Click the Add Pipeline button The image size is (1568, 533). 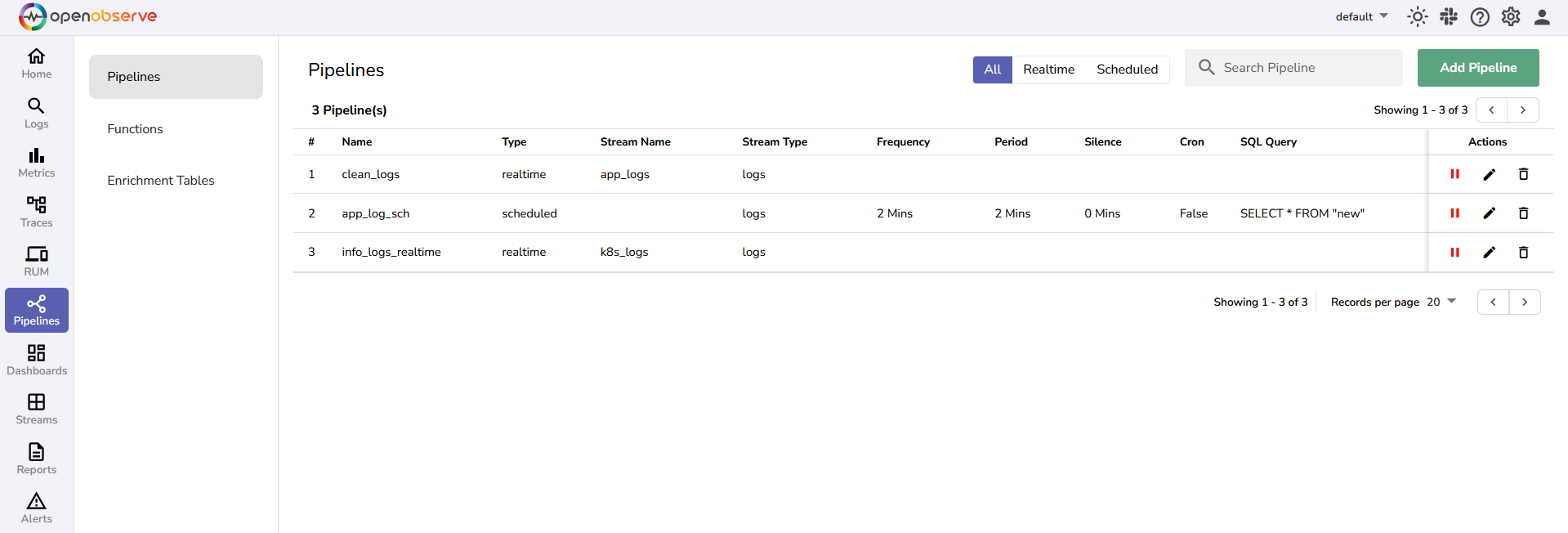(1477, 68)
